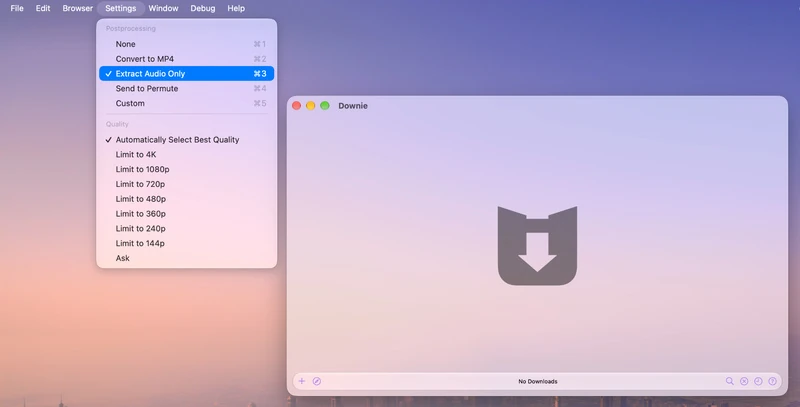This screenshot has width=800, height=407.
Task: Click checked Extract Audio Only item
Action: (x=186, y=73)
